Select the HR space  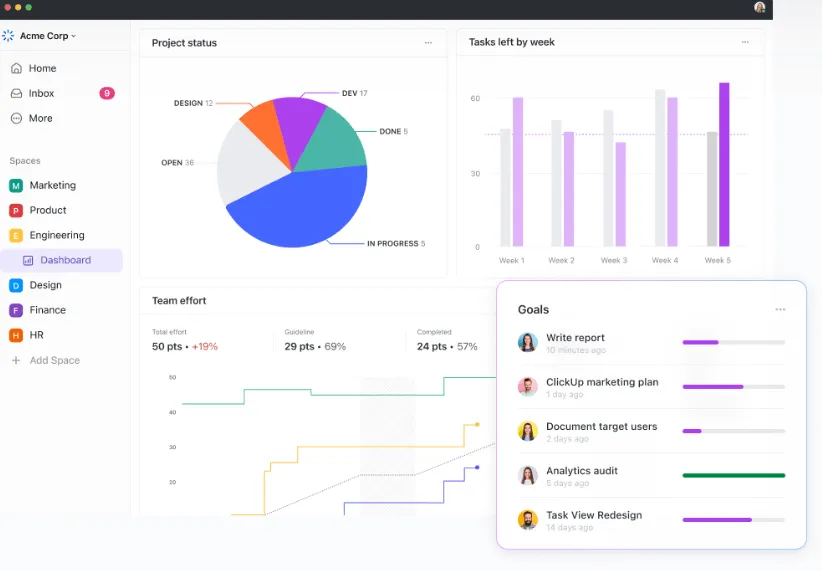pyautogui.click(x=36, y=335)
